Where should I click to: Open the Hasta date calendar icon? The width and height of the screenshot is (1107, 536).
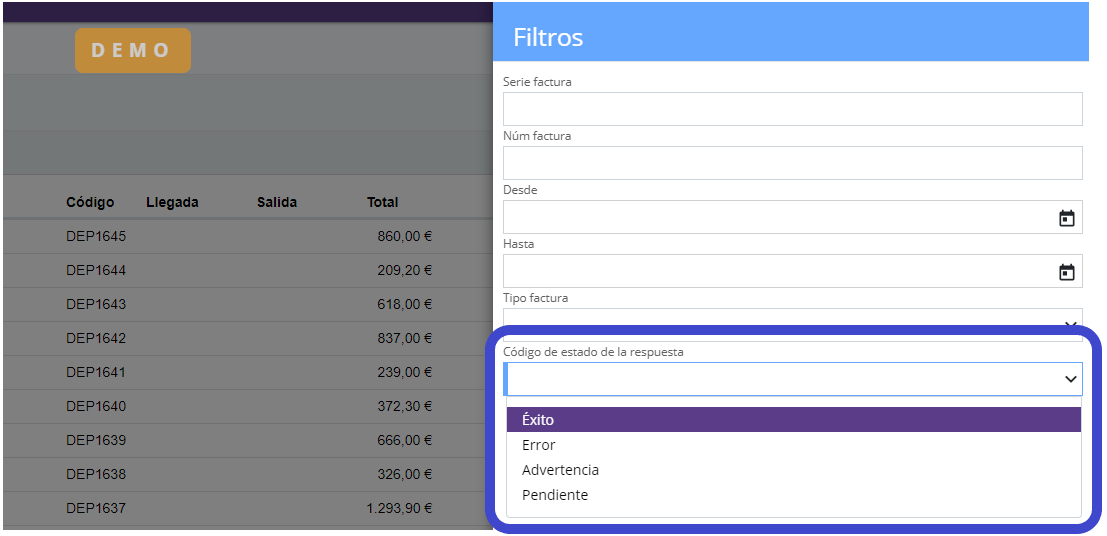(1066, 272)
